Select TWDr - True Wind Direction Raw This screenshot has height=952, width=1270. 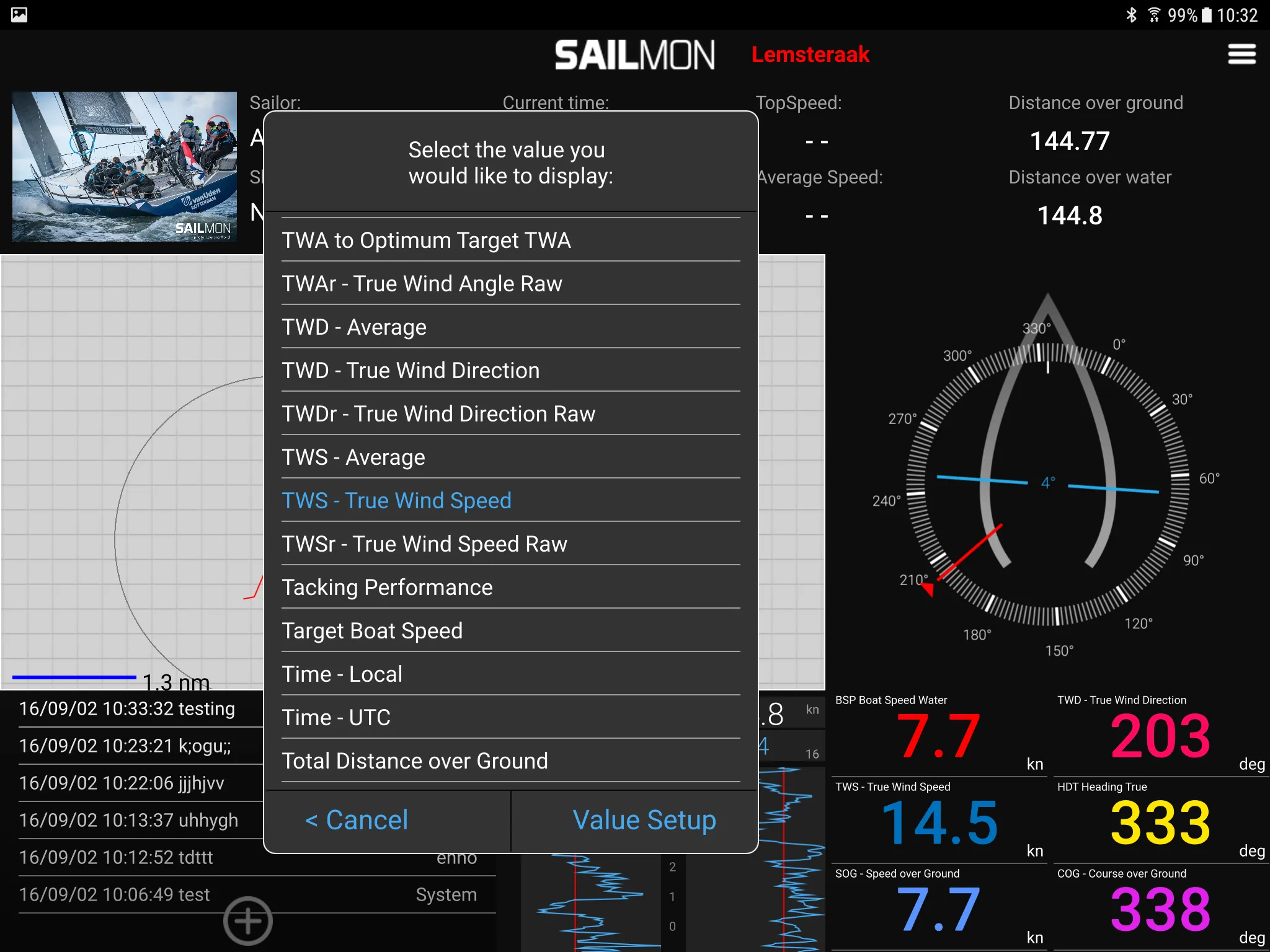pos(510,413)
